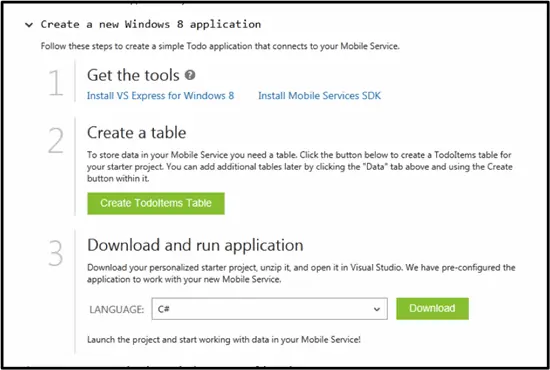
Task: Click the Create a table heading
Action: [x=136, y=133]
